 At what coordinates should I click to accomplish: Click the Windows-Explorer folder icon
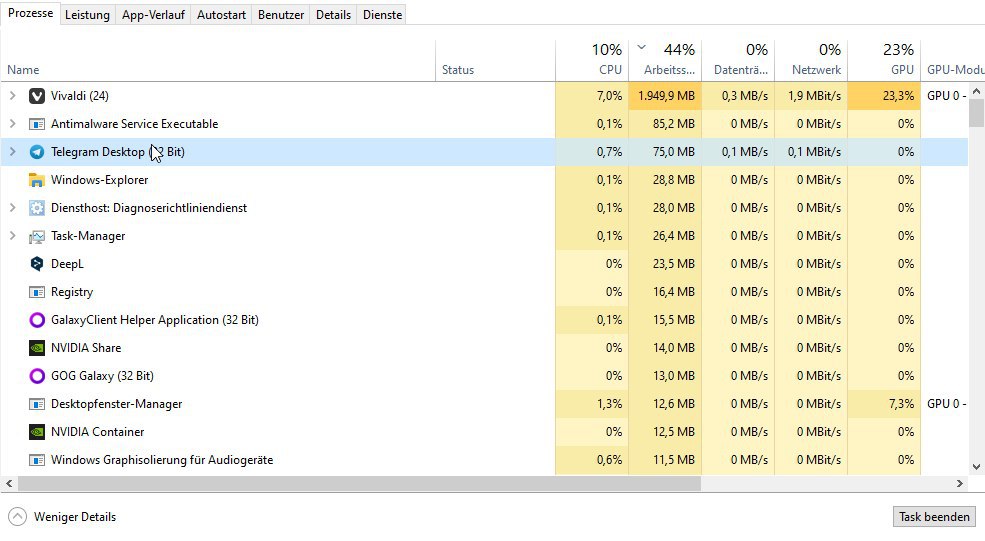(37, 180)
